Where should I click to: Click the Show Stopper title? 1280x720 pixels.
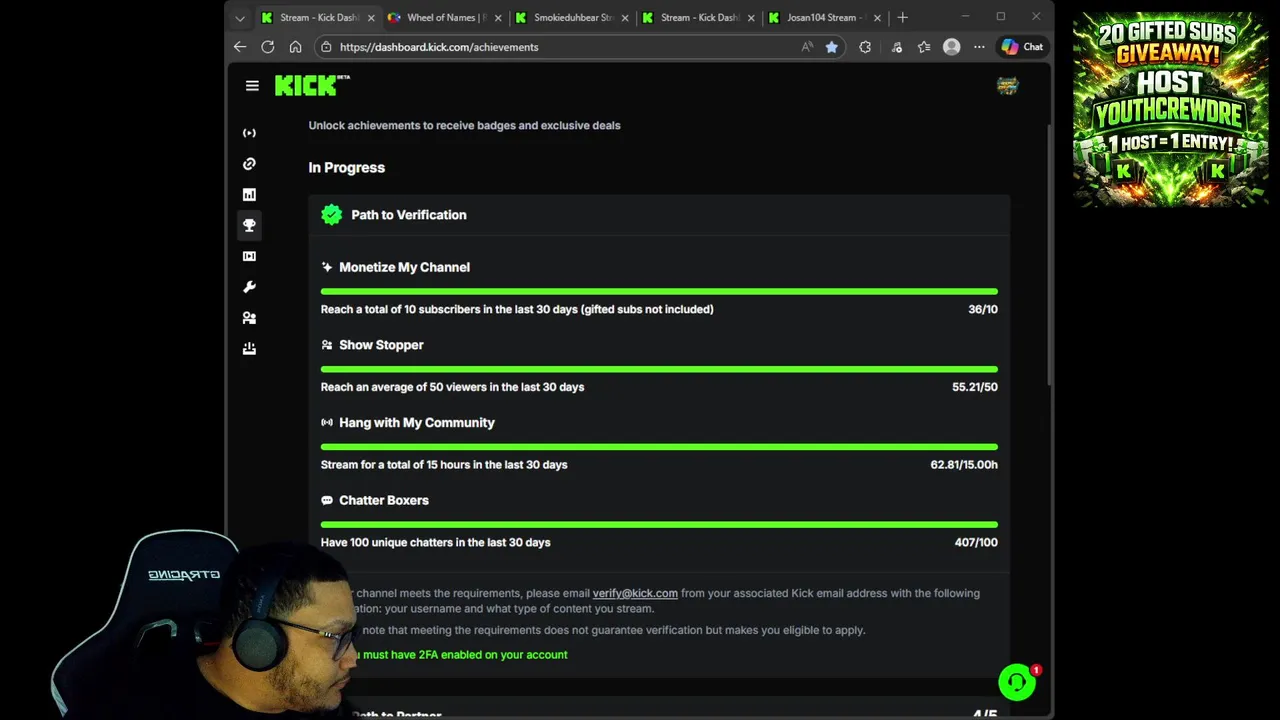pos(381,345)
